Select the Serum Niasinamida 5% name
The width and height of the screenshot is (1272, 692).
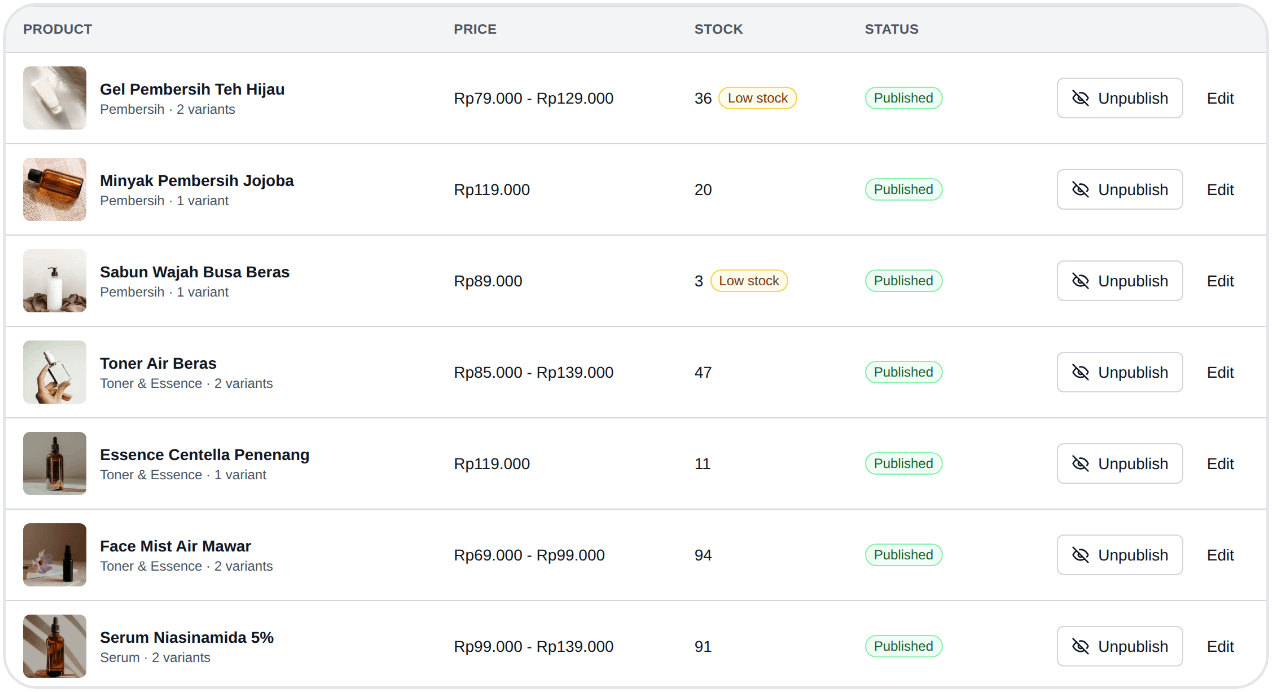(187, 637)
